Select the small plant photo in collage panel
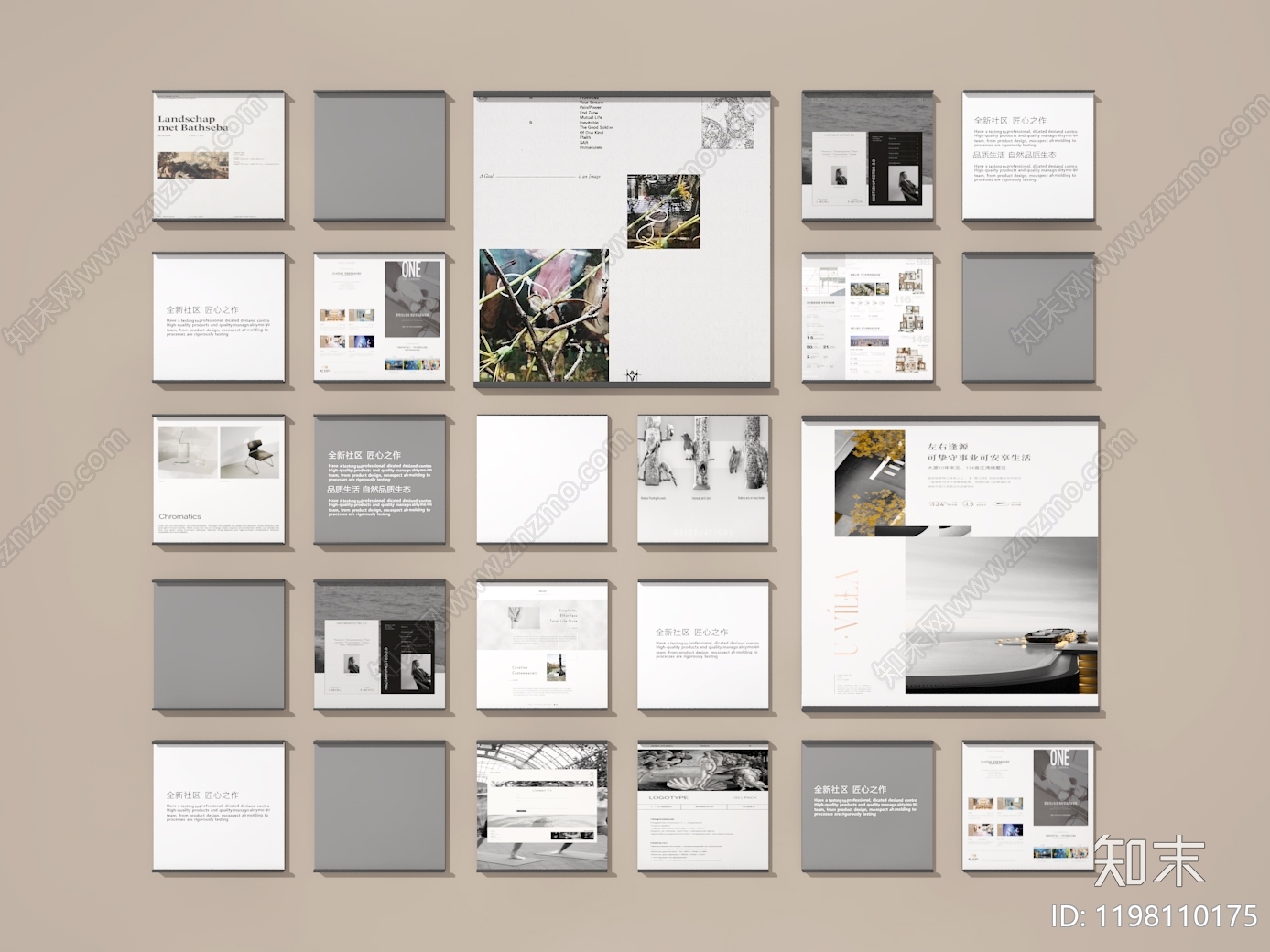This screenshot has height=952, width=1270. [663, 211]
